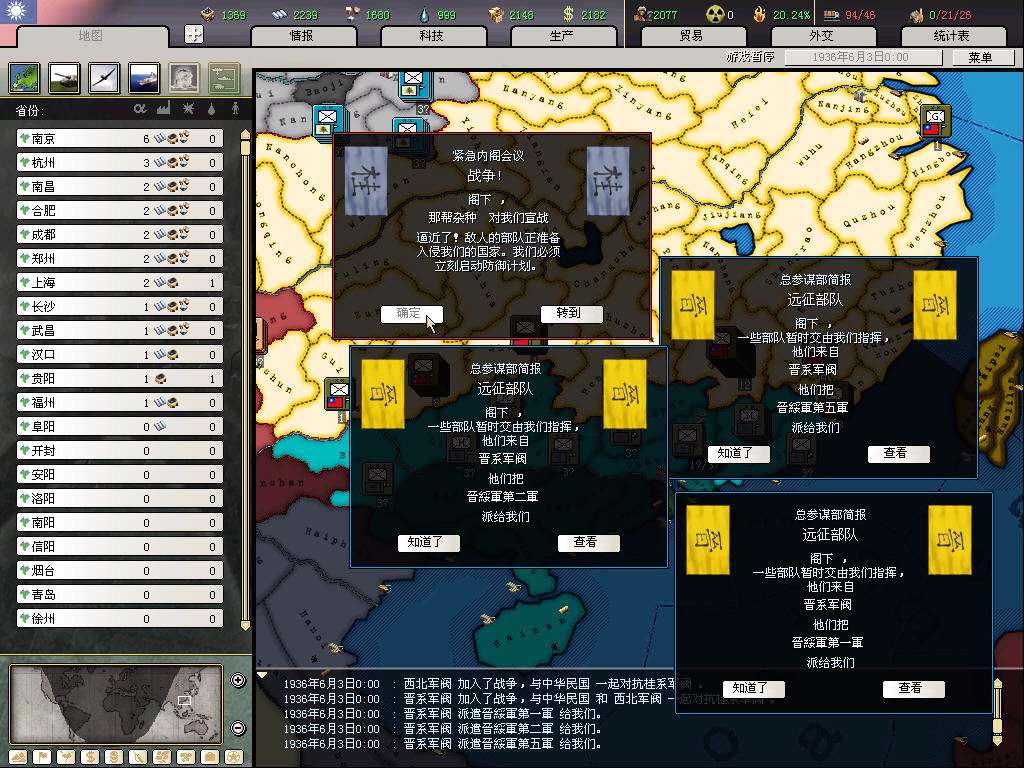Click the nuclear weapons count icon
This screenshot has width=1024, height=768.
coord(715,14)
